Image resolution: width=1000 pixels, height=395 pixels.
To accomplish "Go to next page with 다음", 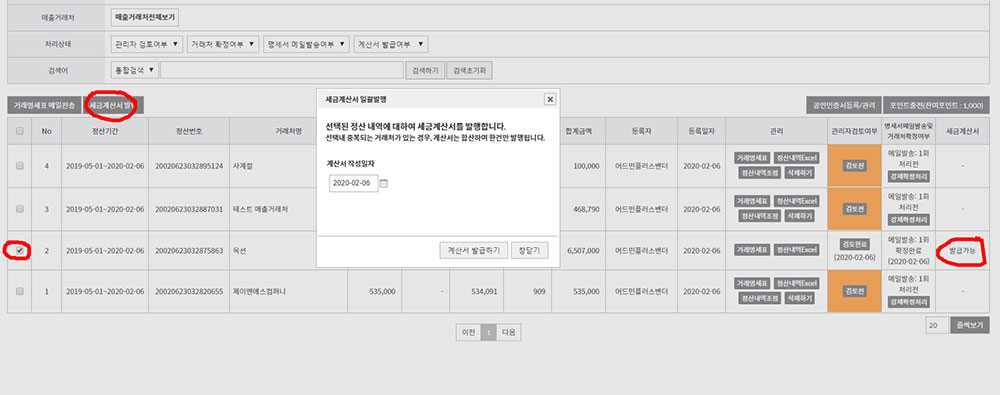I will (508, 332).
